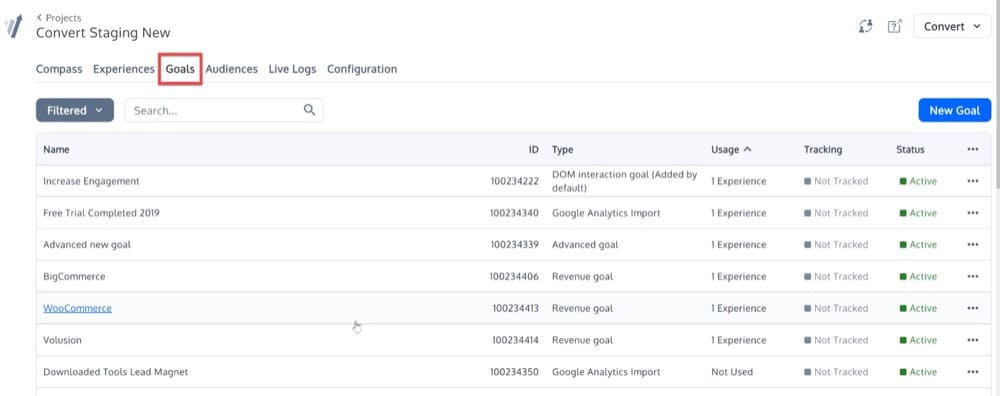Image resolution: width=1000 pixels, height=396 pixels.
Task: Select the Advanced new goal name
Action: [87, 245]
